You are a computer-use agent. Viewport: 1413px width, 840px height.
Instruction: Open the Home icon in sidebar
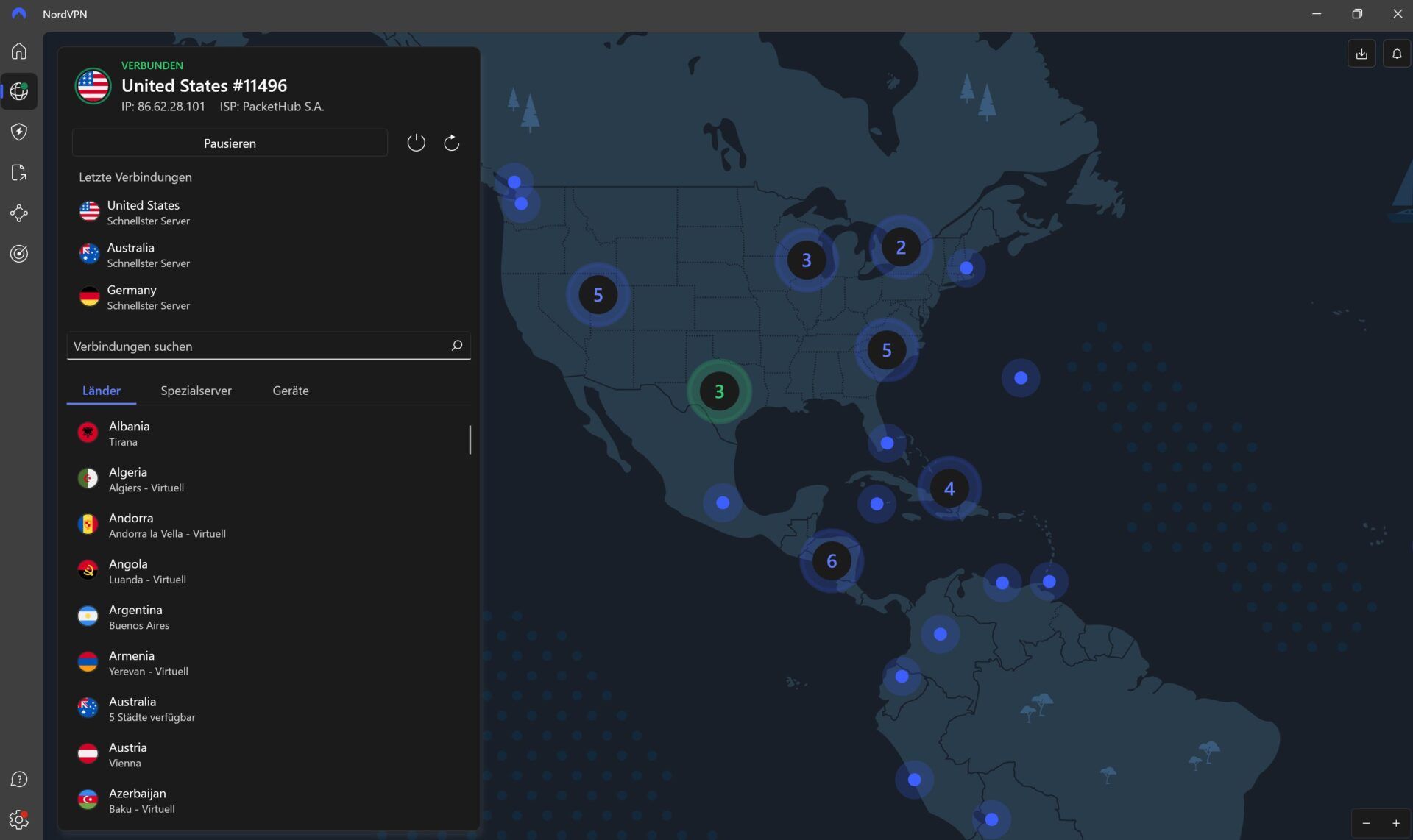click(19, 51)
